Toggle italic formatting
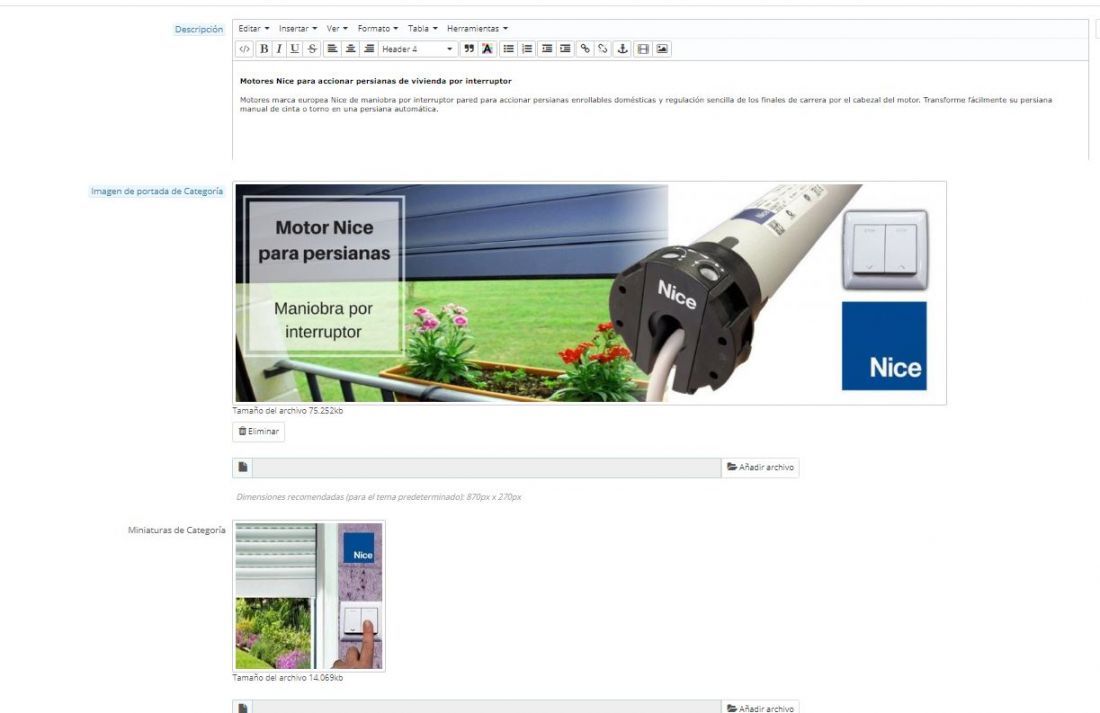The height and width of the screenshot is (713, 1100). coord(279,49)
